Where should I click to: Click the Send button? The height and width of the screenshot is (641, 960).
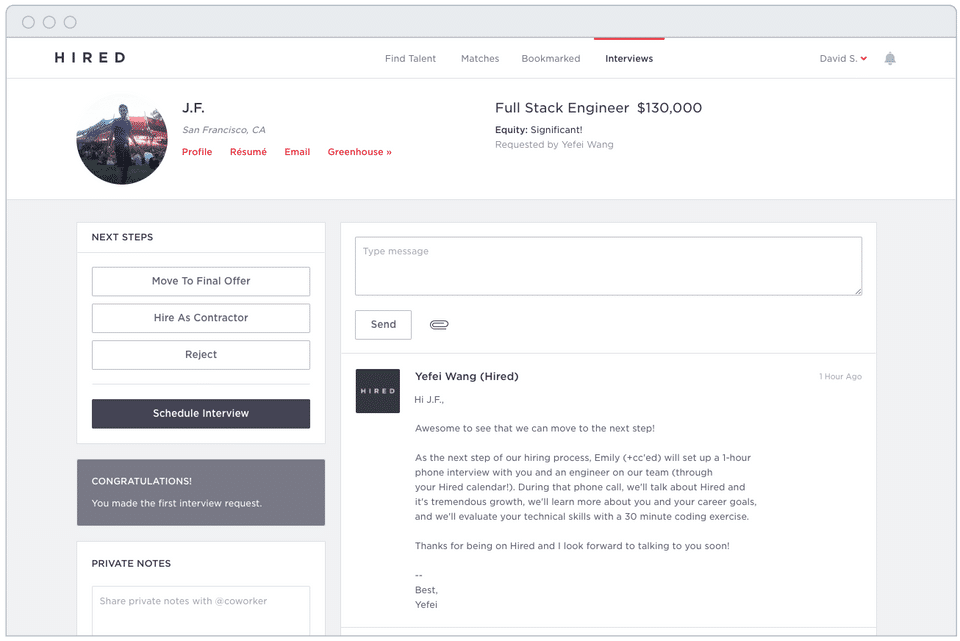(x=383, y=324)
